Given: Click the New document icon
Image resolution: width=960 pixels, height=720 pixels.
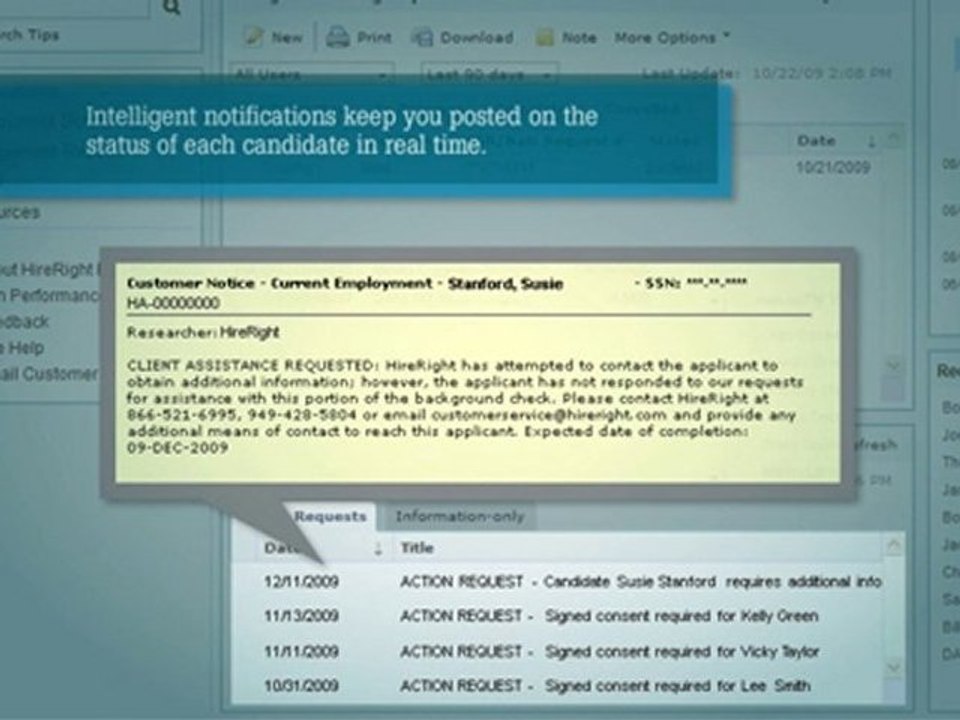Looking at the screenshot, I should 253,37.
